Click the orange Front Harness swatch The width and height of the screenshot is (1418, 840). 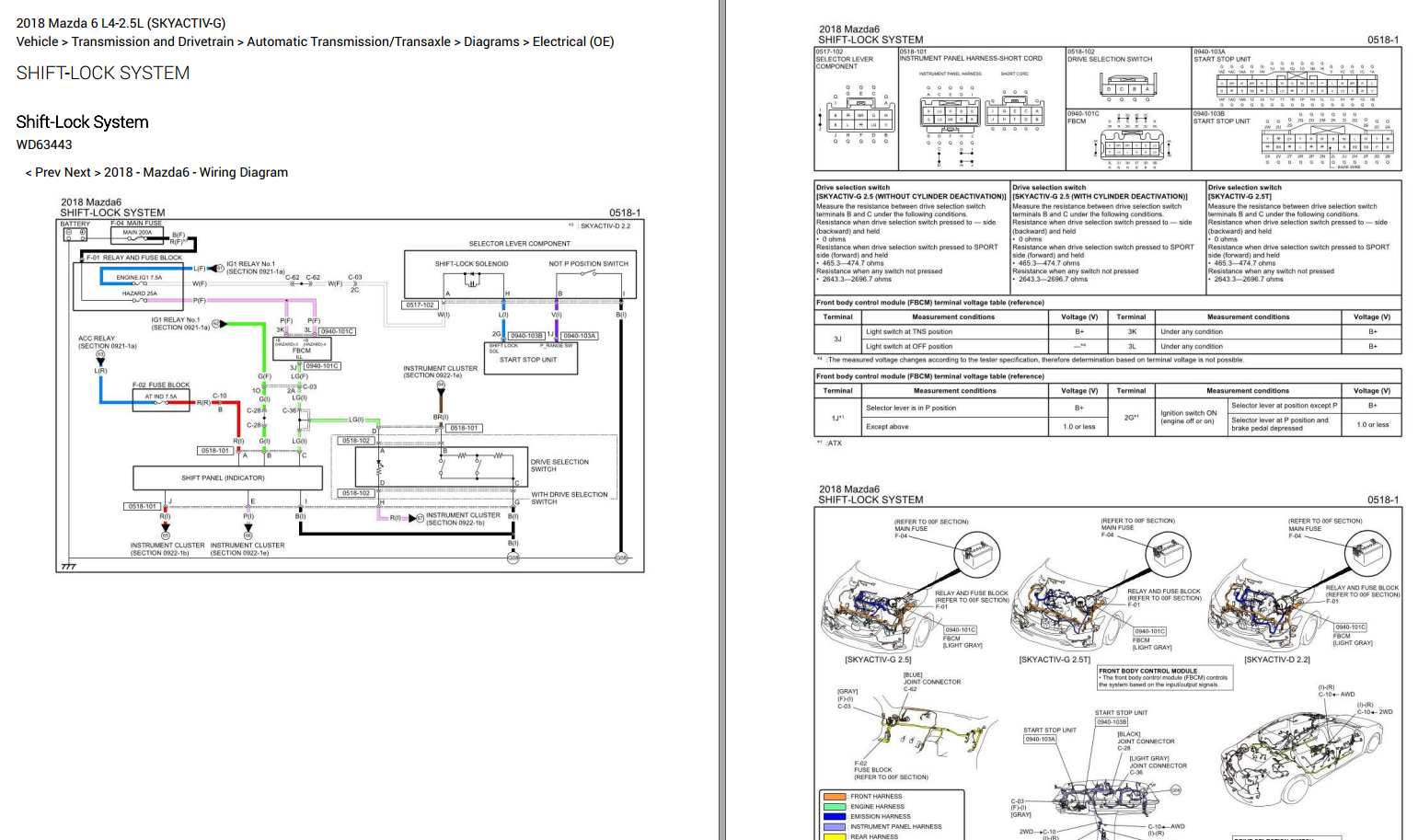click(835, 797)
